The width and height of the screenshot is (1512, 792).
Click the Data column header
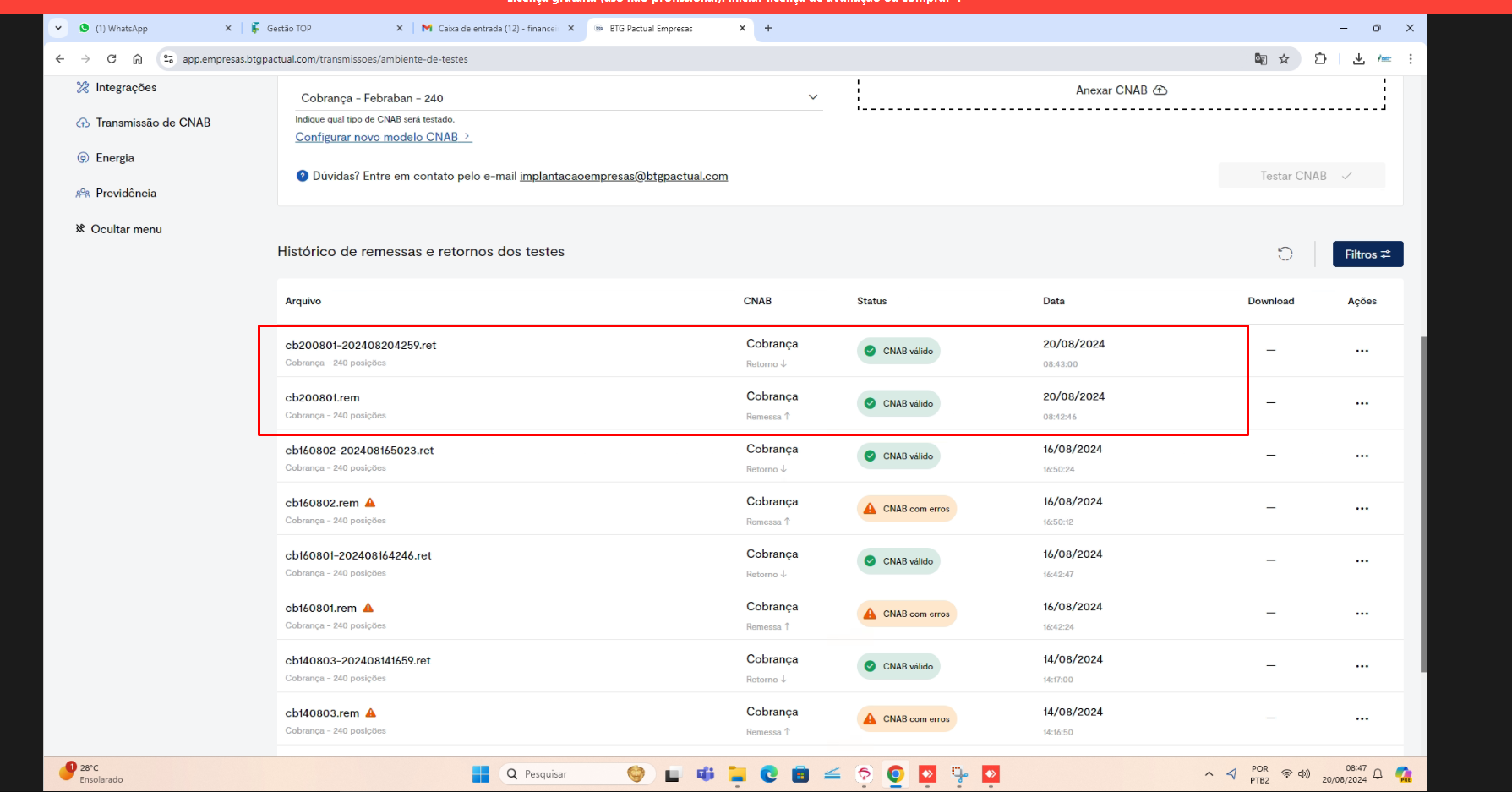[x=1054, y=301]
